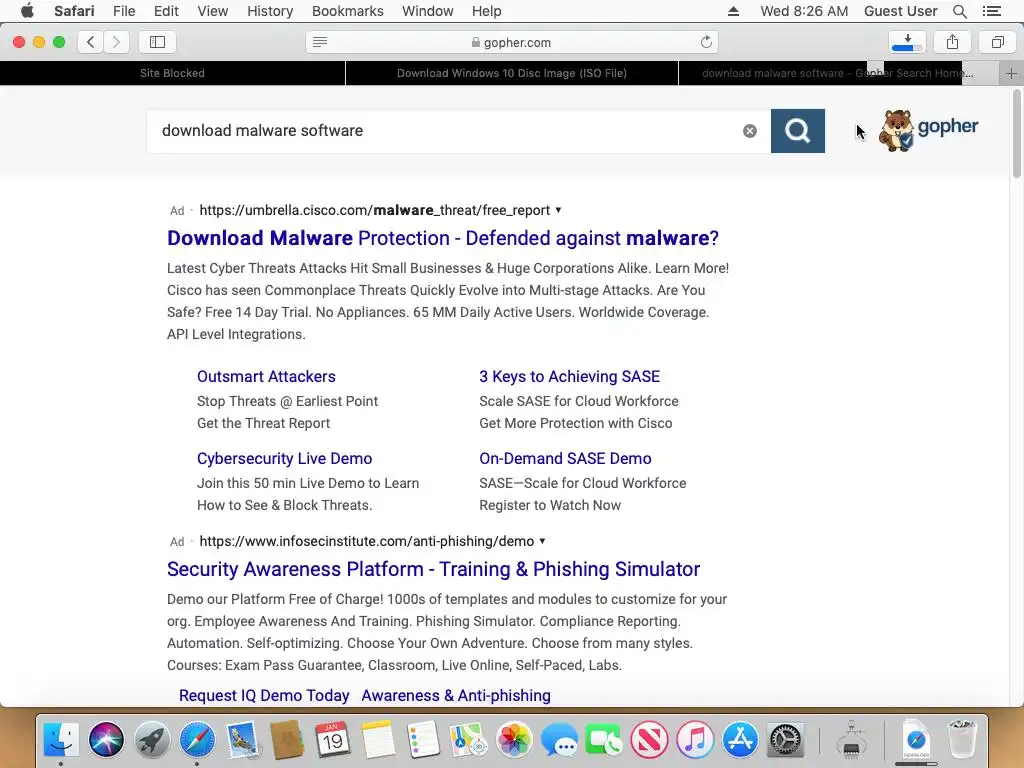Open FaceTime app in dock
Image resolution: width=1024 pixels, height=768 pixels.
coord(605,740)
